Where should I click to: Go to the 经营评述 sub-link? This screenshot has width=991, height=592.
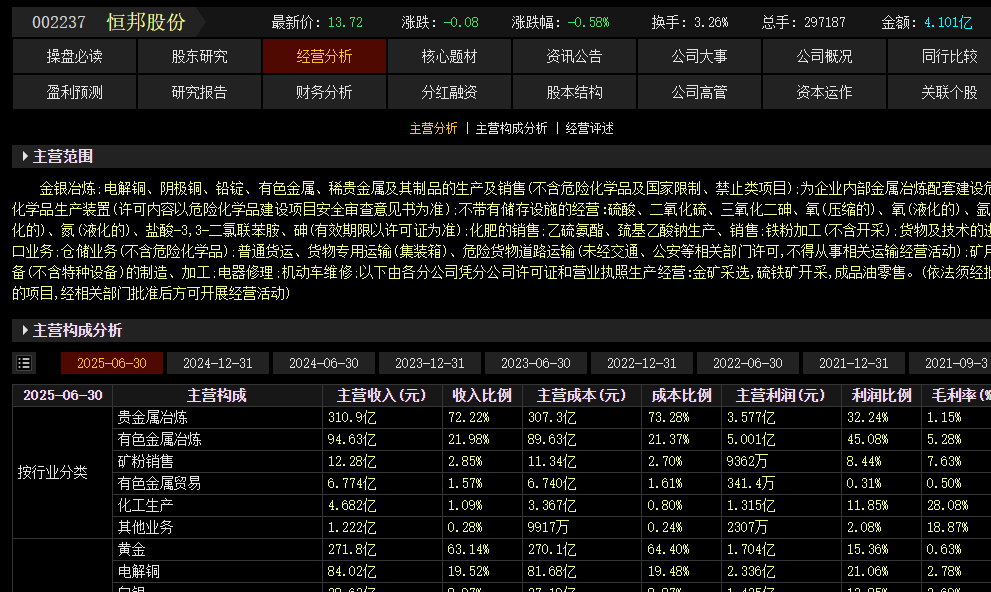click(590, 128)
